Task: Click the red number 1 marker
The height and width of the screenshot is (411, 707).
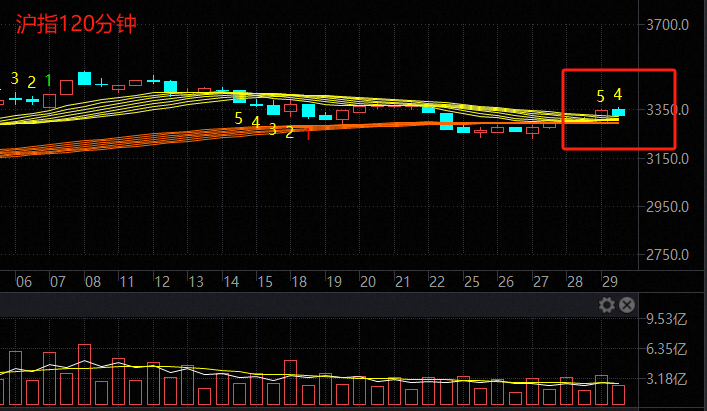Action: click(308, 134)
